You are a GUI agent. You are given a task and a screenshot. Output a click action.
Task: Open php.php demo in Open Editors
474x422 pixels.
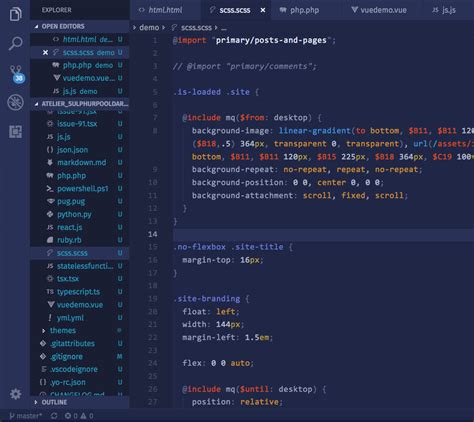click(80, 65)
